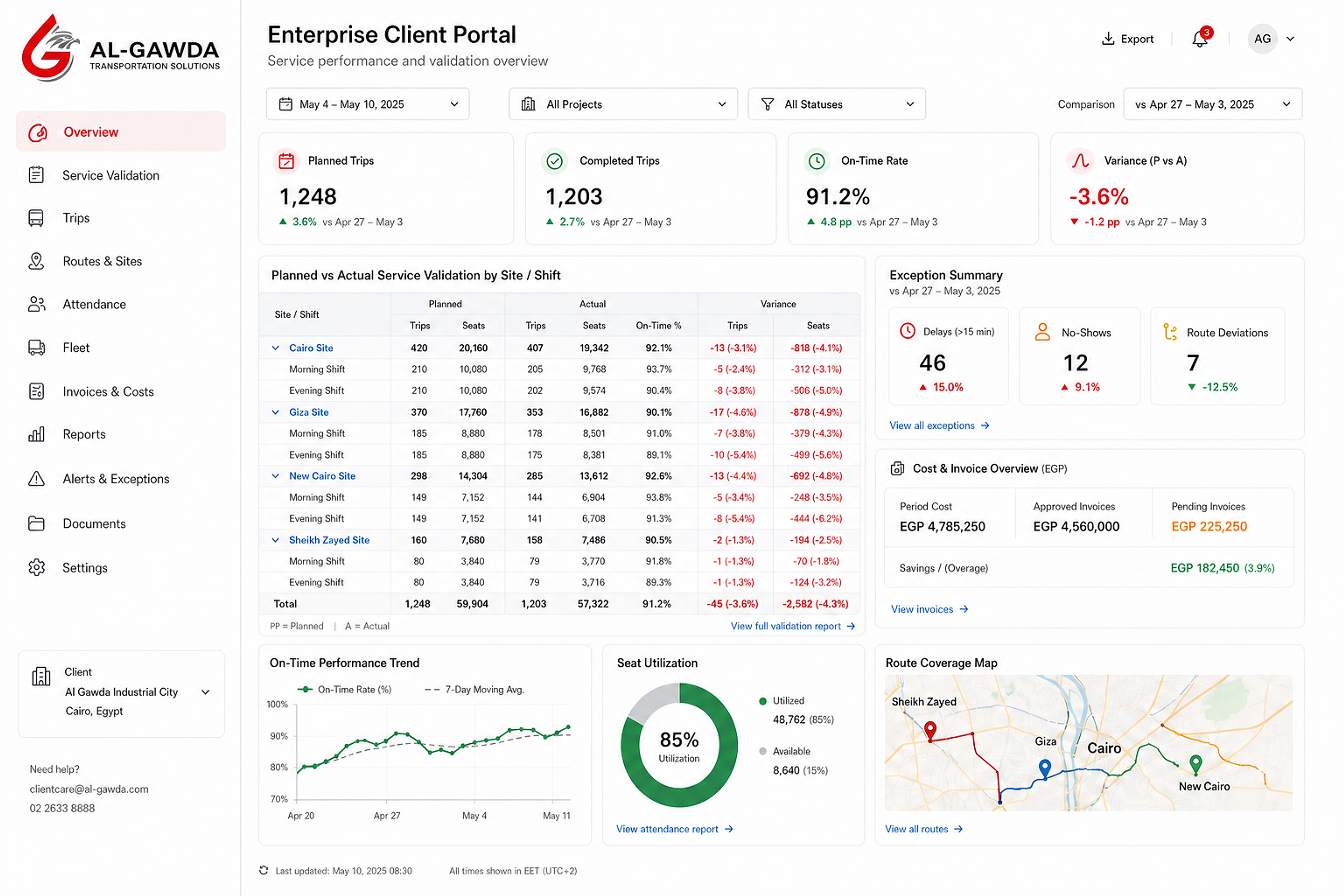Click the Total row trips variance -45 (-3.6%)
Viewport: 1344px width, 896px height.
(x=732, y=604)
